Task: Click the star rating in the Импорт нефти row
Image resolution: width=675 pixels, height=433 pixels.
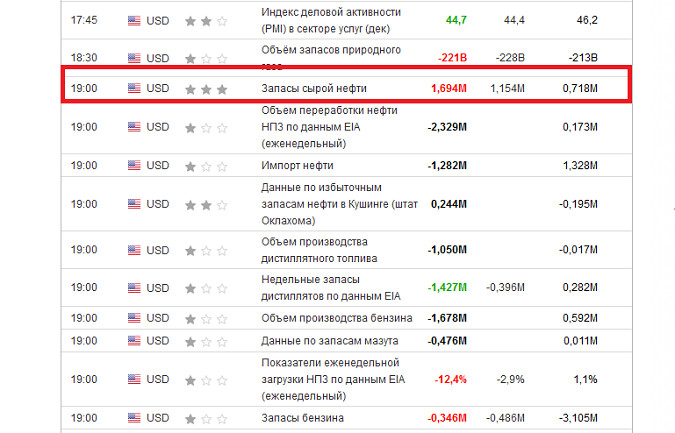Action: 207,165
